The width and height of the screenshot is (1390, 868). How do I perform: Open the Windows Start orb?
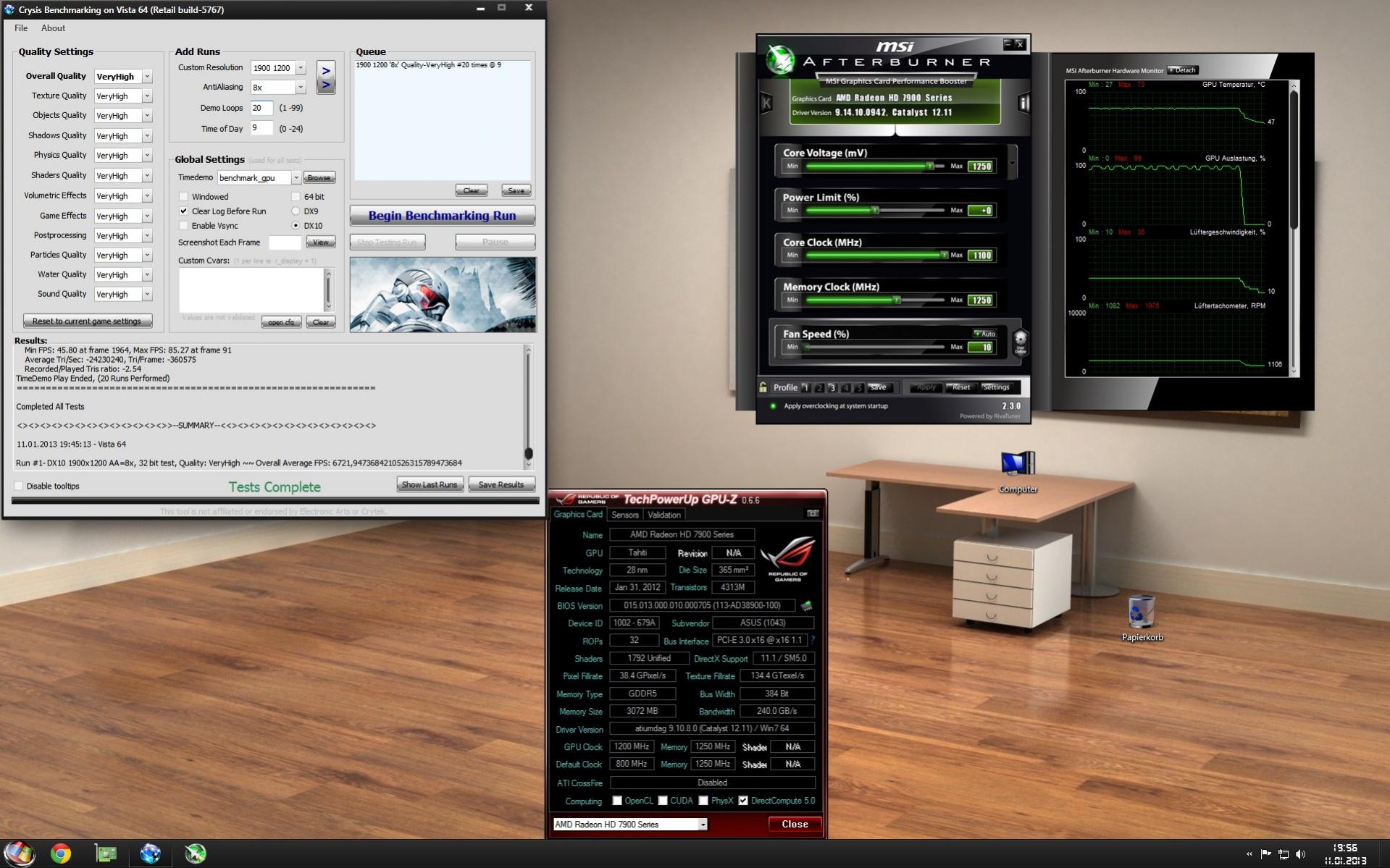(20, 853)
